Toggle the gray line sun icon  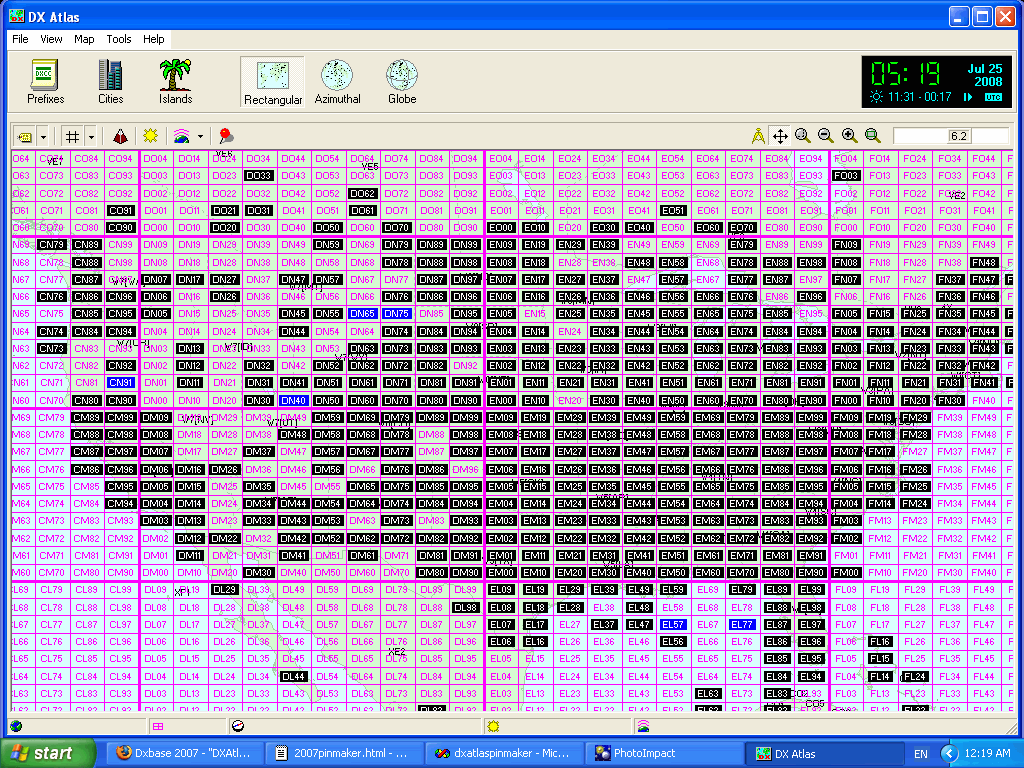(x=151, y=136)
